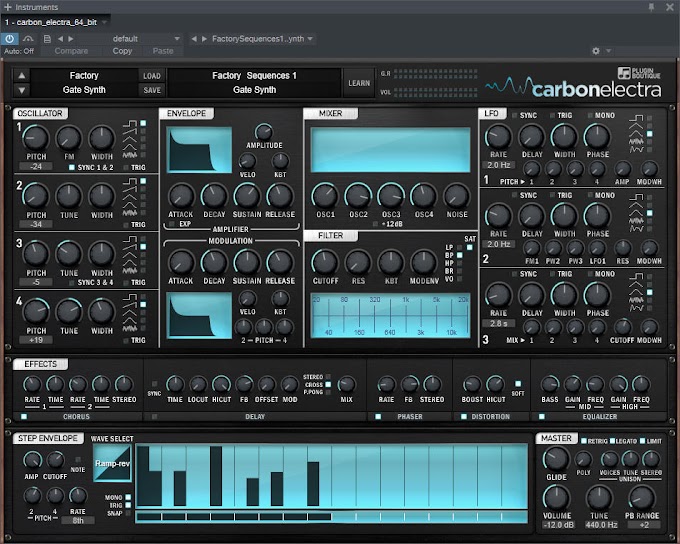Toggle step envelope MONO checkbox
The width and height of the screenshot is (680, 544).
pyautogui.click(x=128, y=498)
